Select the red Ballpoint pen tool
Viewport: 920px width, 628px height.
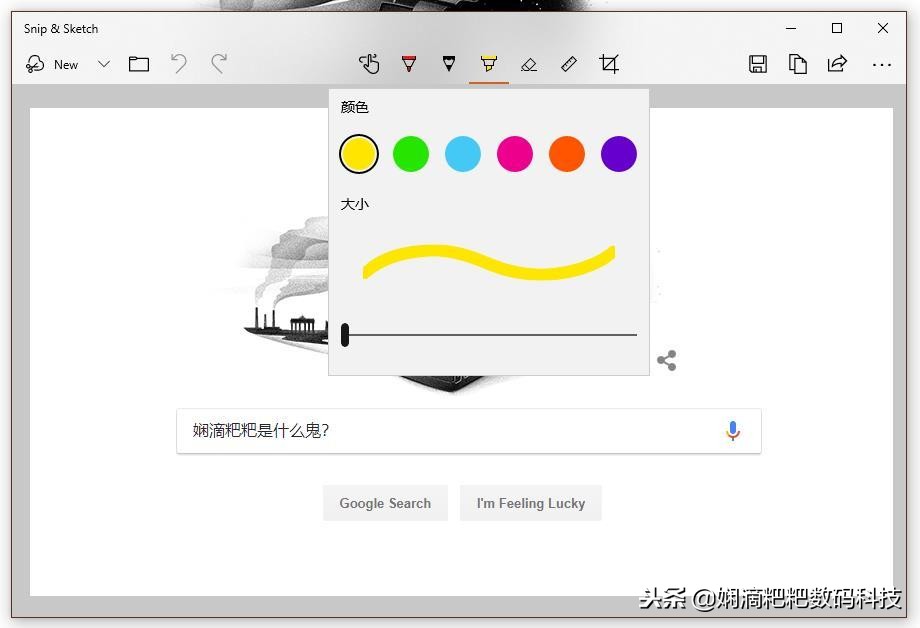pyautogui.click(x=409, y=63)
